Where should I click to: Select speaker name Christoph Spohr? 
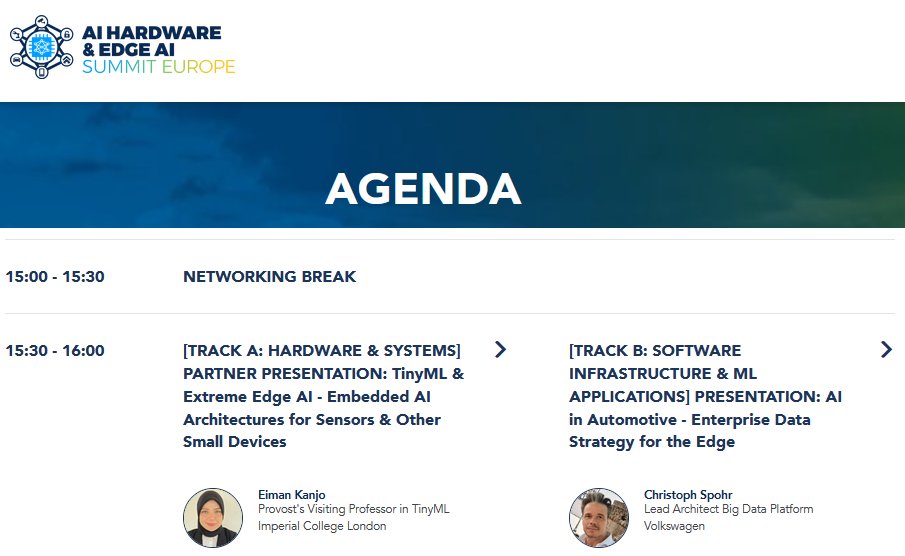tap(688, 495)
